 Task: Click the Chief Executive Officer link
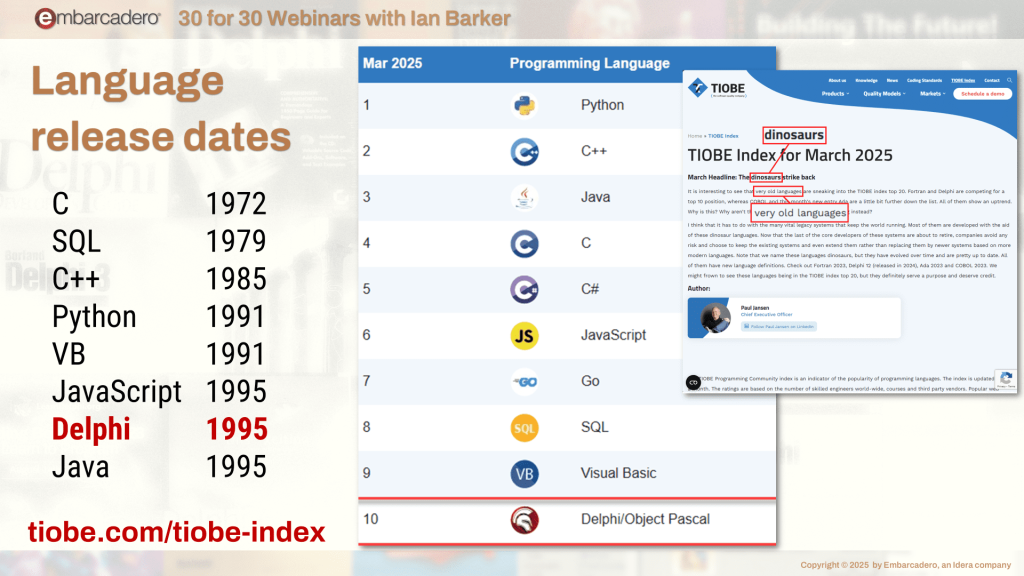pyautogui.click(x=766, y=314)
